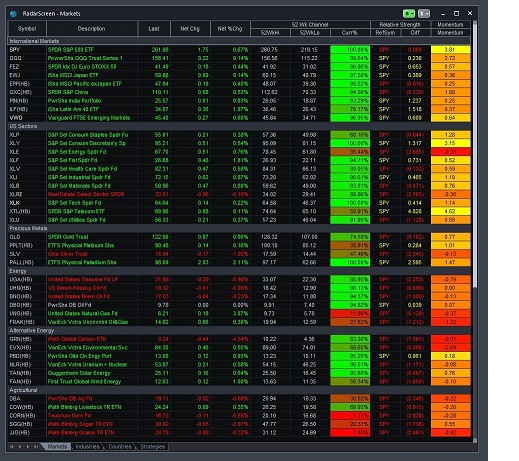Jump to the last worksheet tab arrow
Screen dimensions: 519x461
point(36,447)
